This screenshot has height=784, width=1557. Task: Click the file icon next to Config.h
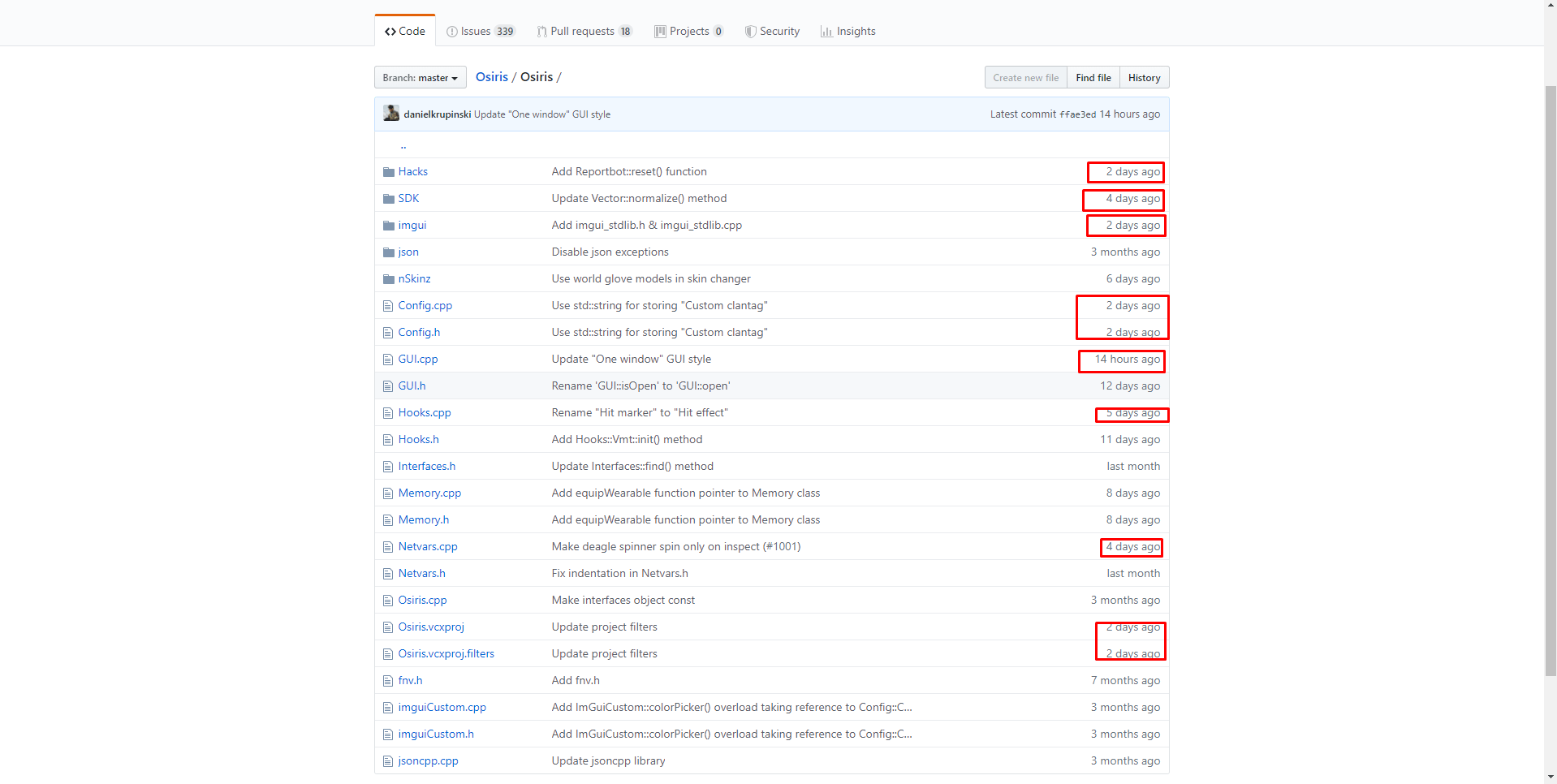click(x=388, y=333)
